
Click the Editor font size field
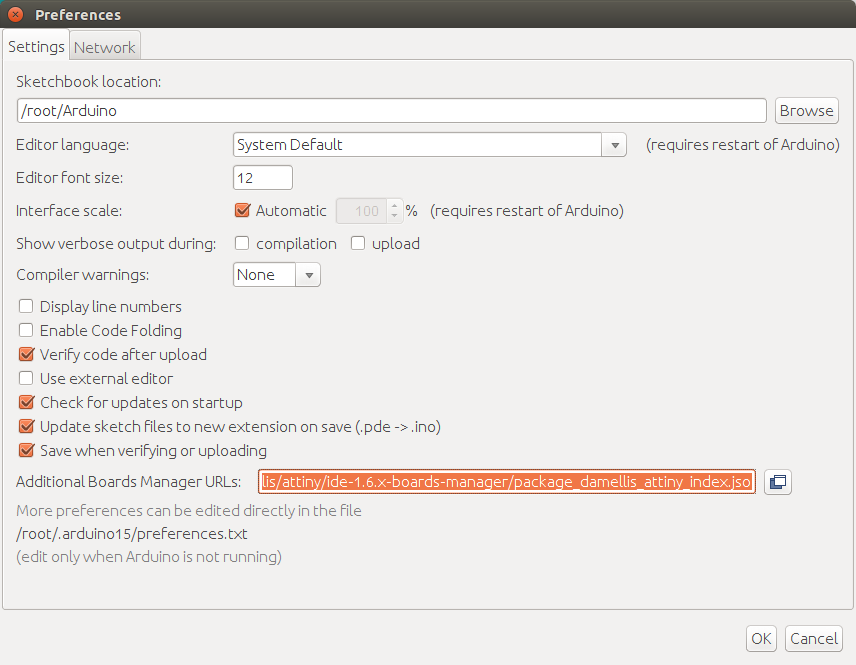click(263, 178)
